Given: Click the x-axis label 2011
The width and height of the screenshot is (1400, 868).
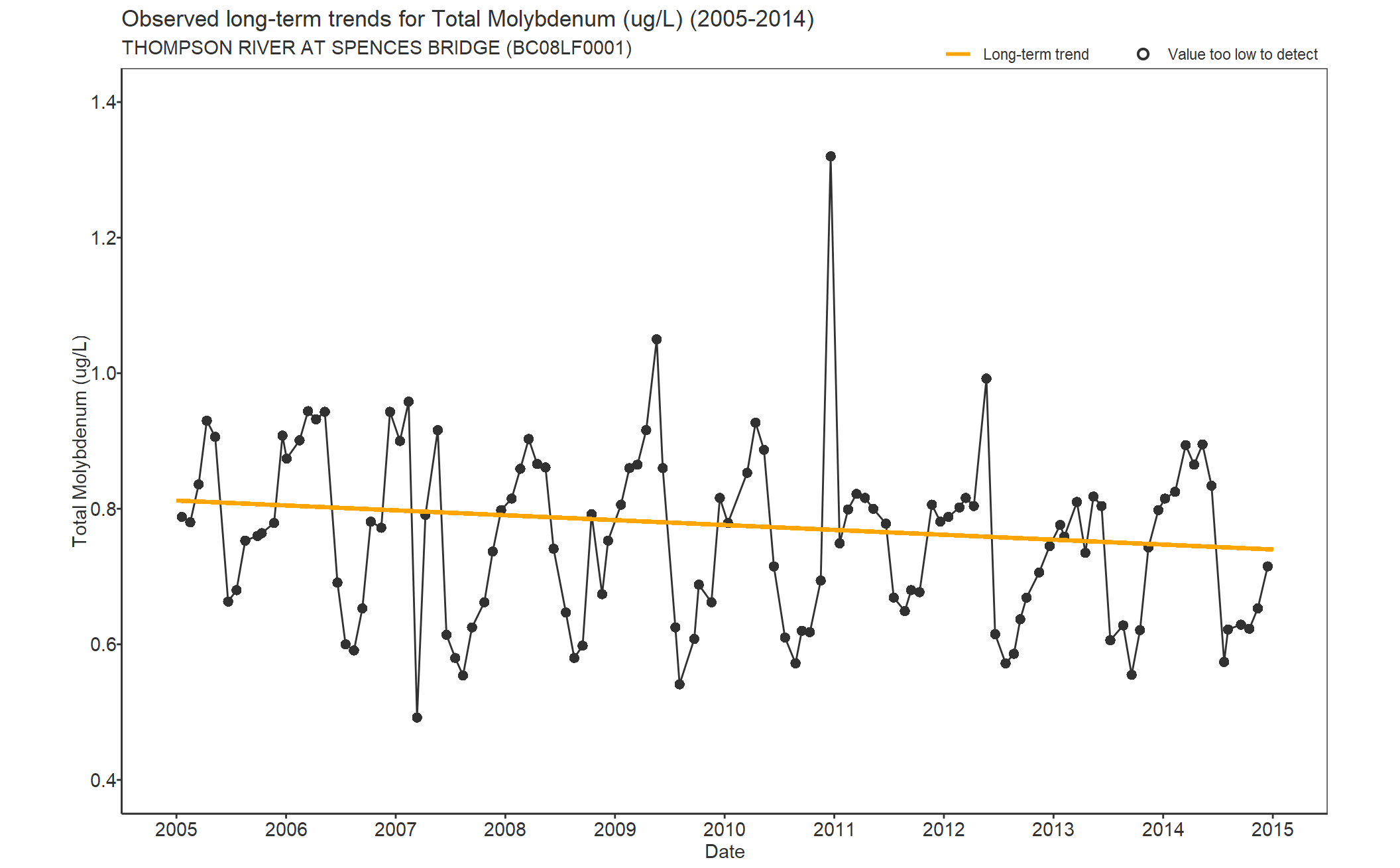Looking at the screenshot, I should click(x=834, y=830).
